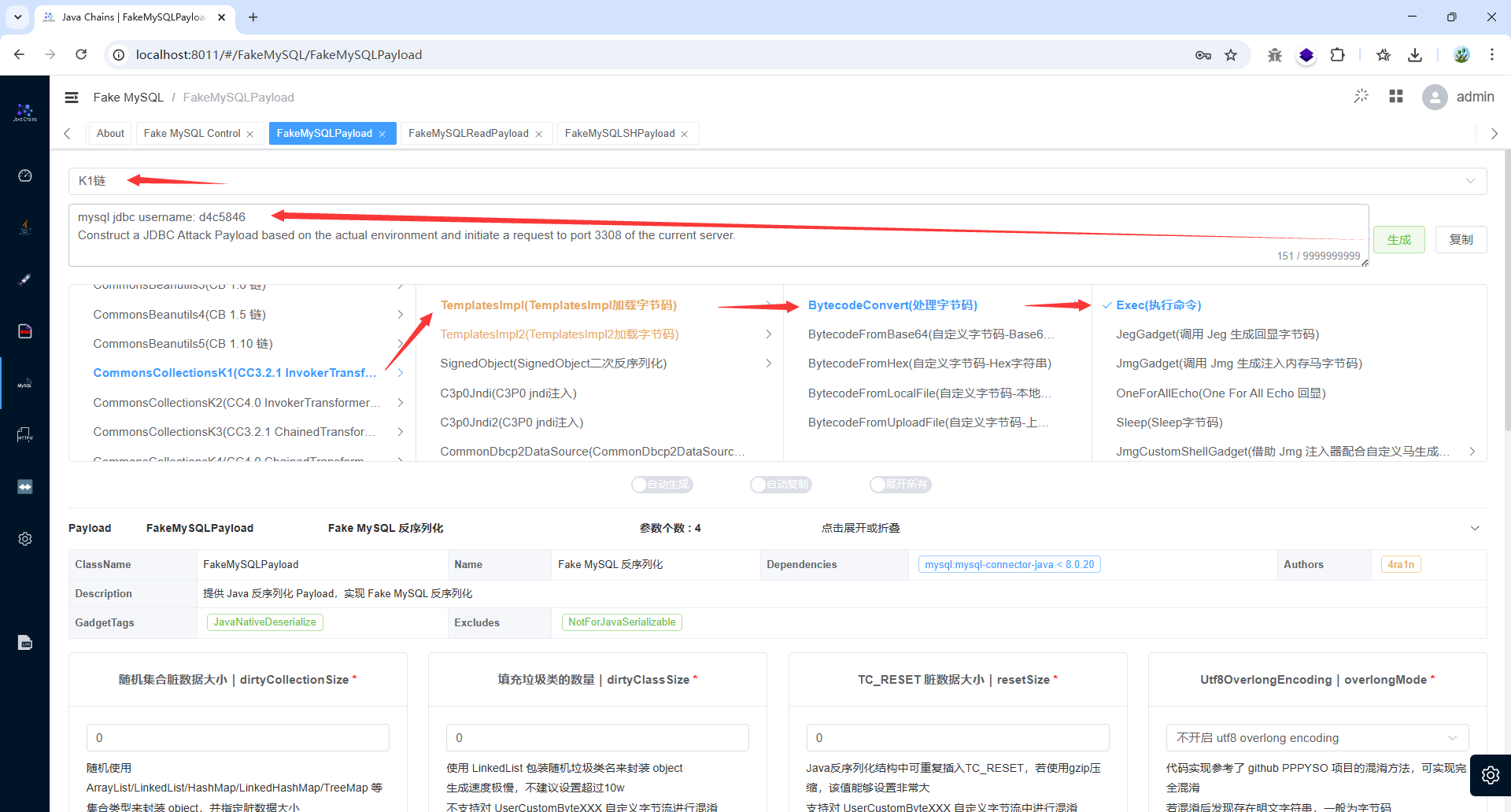Image resolution: width=1511 pixels, height=812 pixels.
Task: Click the green 生成 generate button
Action: coord(1399,240)
